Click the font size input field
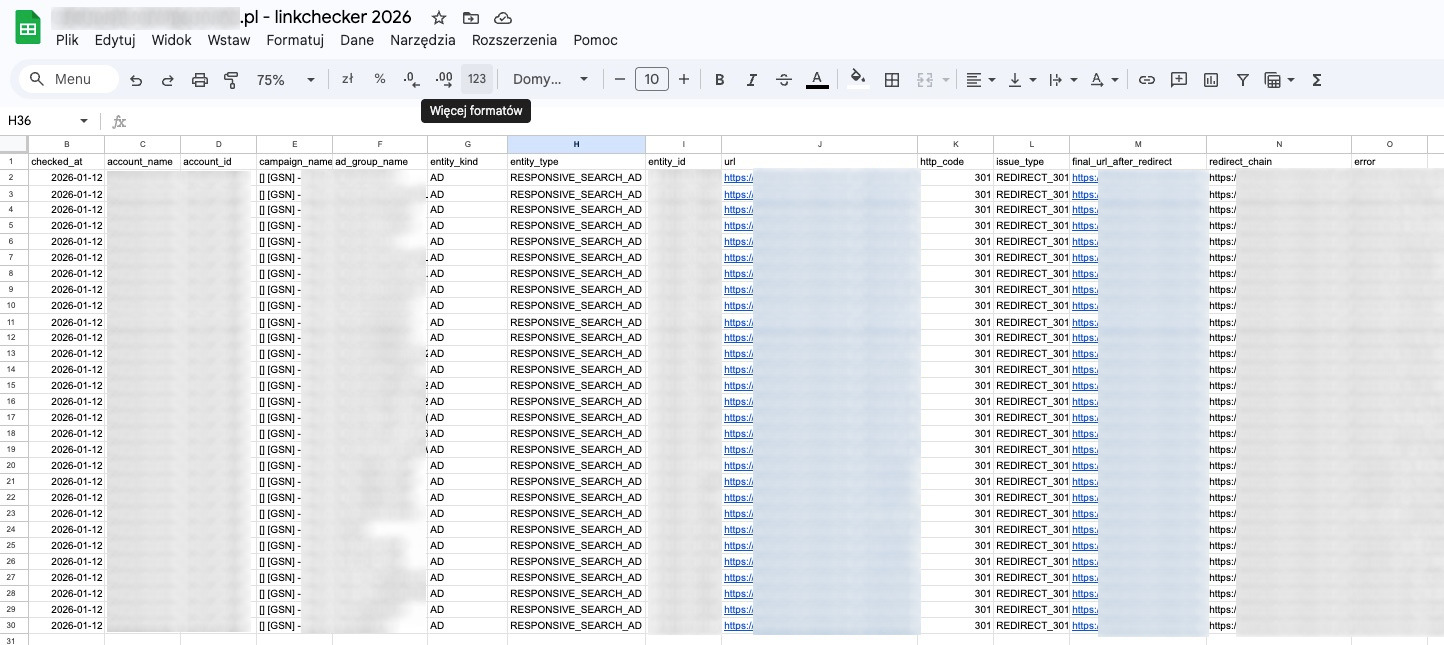This screenshot has width=1444, height=645. [652, 80]
